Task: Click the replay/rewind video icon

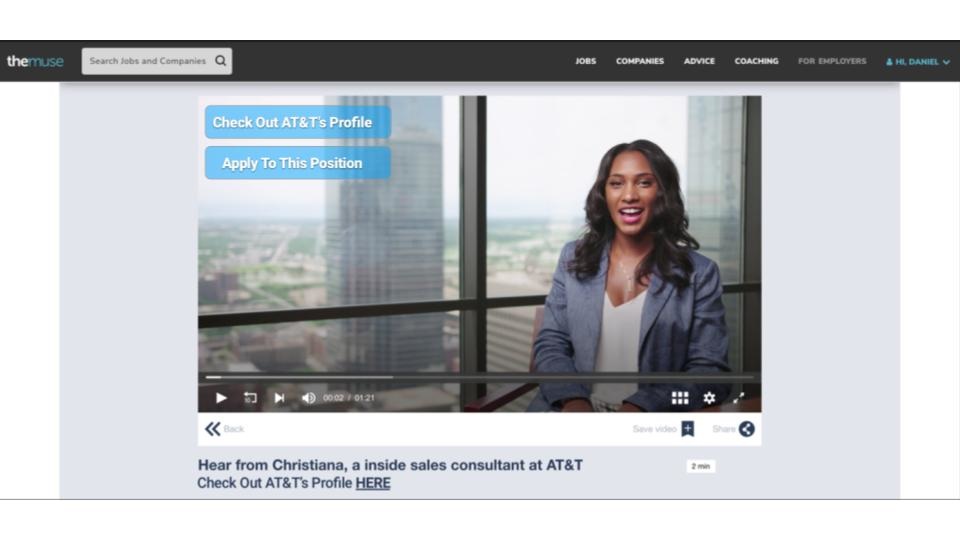Action: point(250,398)
